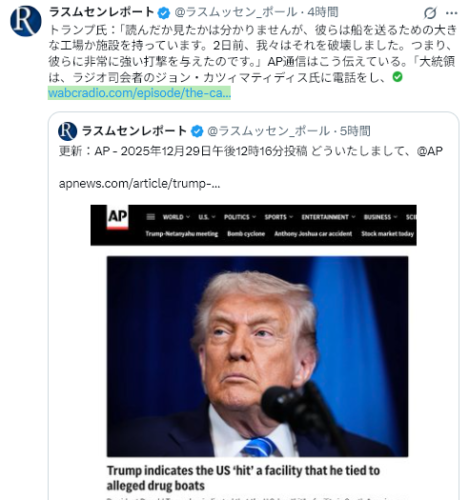This screenshot has height=500, width=469.
Task: Click the quoted post's small R avatar
Action: (x=67, y=131)
